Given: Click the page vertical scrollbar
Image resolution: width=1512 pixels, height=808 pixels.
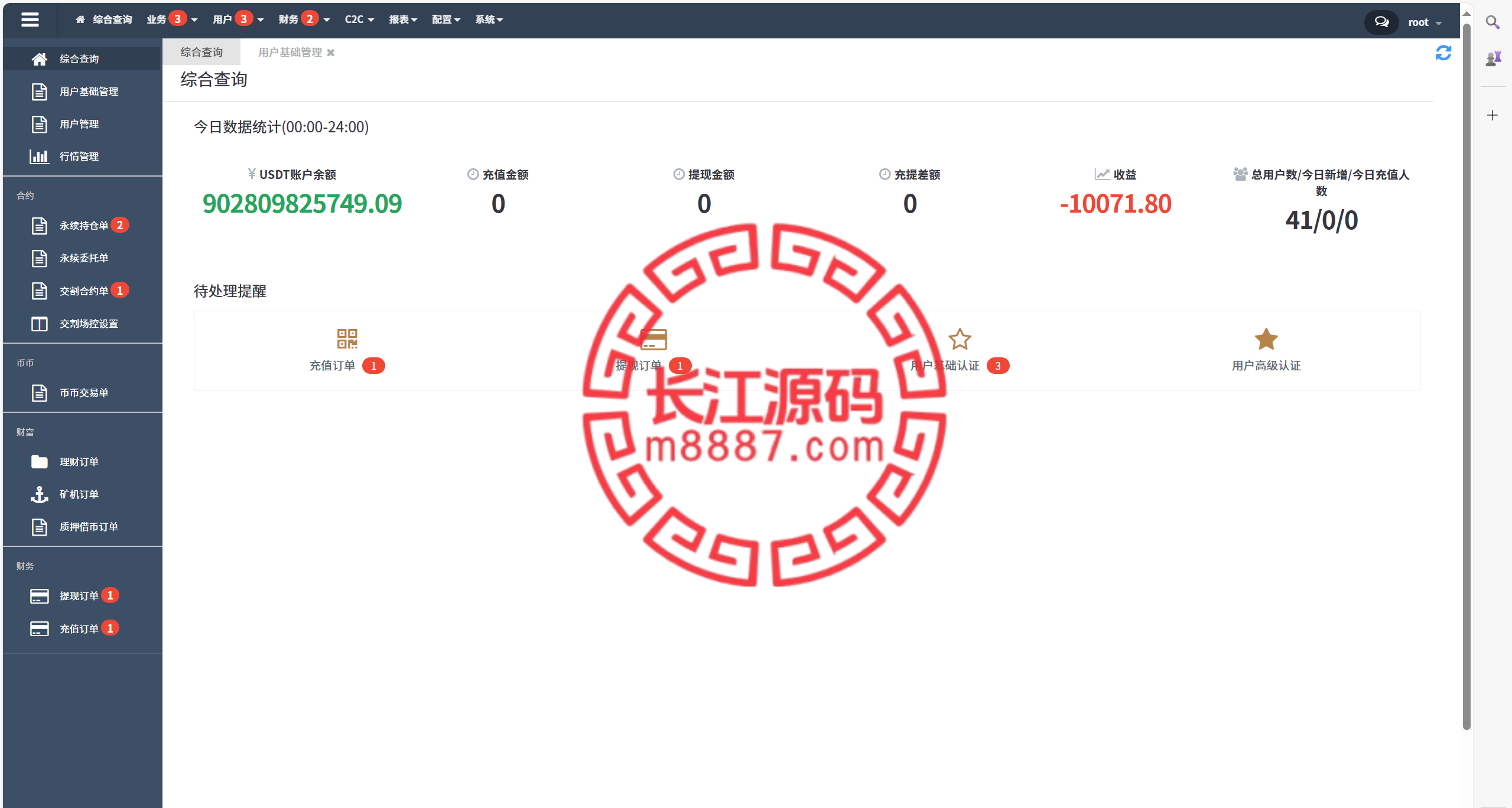Looking at the screenshot, I should pyautogui.click(x=1467, y=376).
